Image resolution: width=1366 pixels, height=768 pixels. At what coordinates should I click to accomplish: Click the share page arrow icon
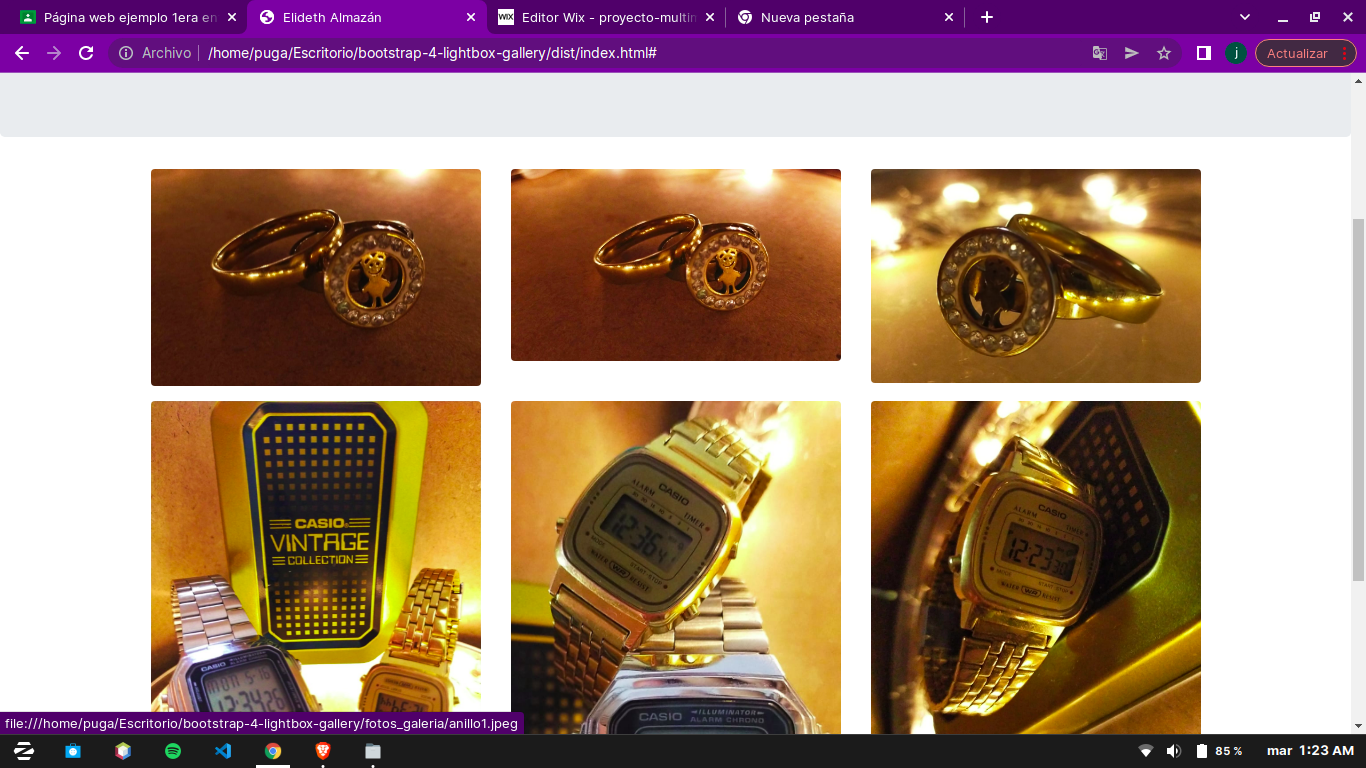1132,53
